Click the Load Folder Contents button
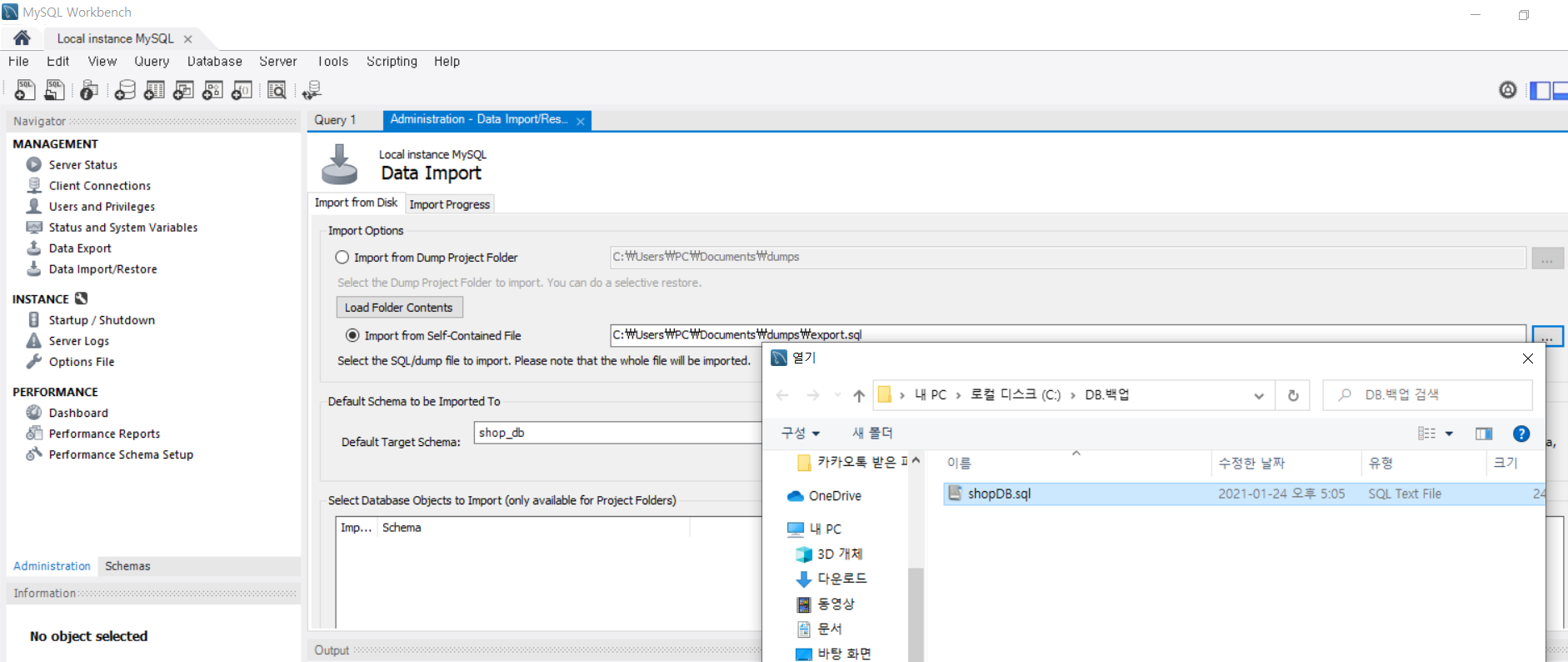The image size is (1568, 662). 399,308
